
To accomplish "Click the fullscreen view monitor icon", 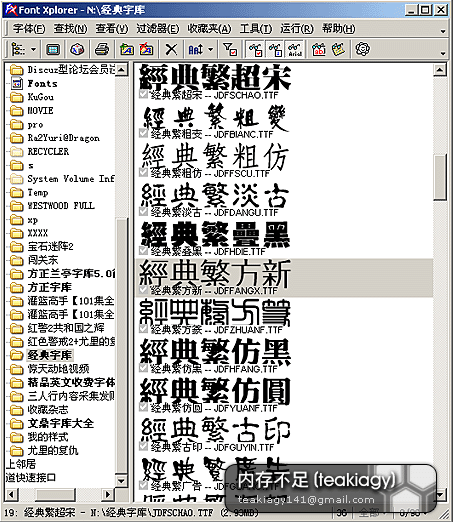I will tap(53, 50).
